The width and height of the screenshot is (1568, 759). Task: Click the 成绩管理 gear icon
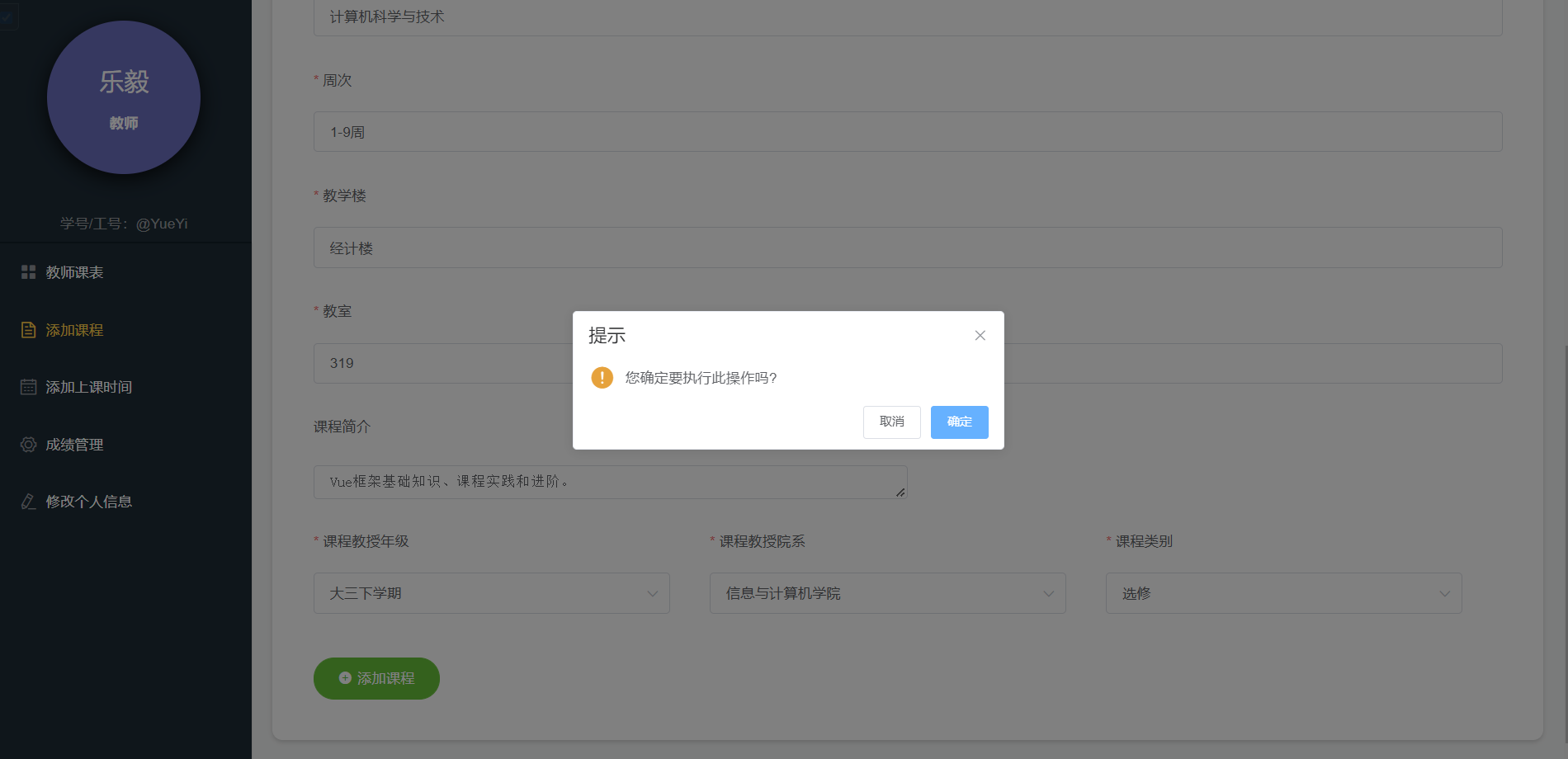pyautogui.click(x=28, y=445)
